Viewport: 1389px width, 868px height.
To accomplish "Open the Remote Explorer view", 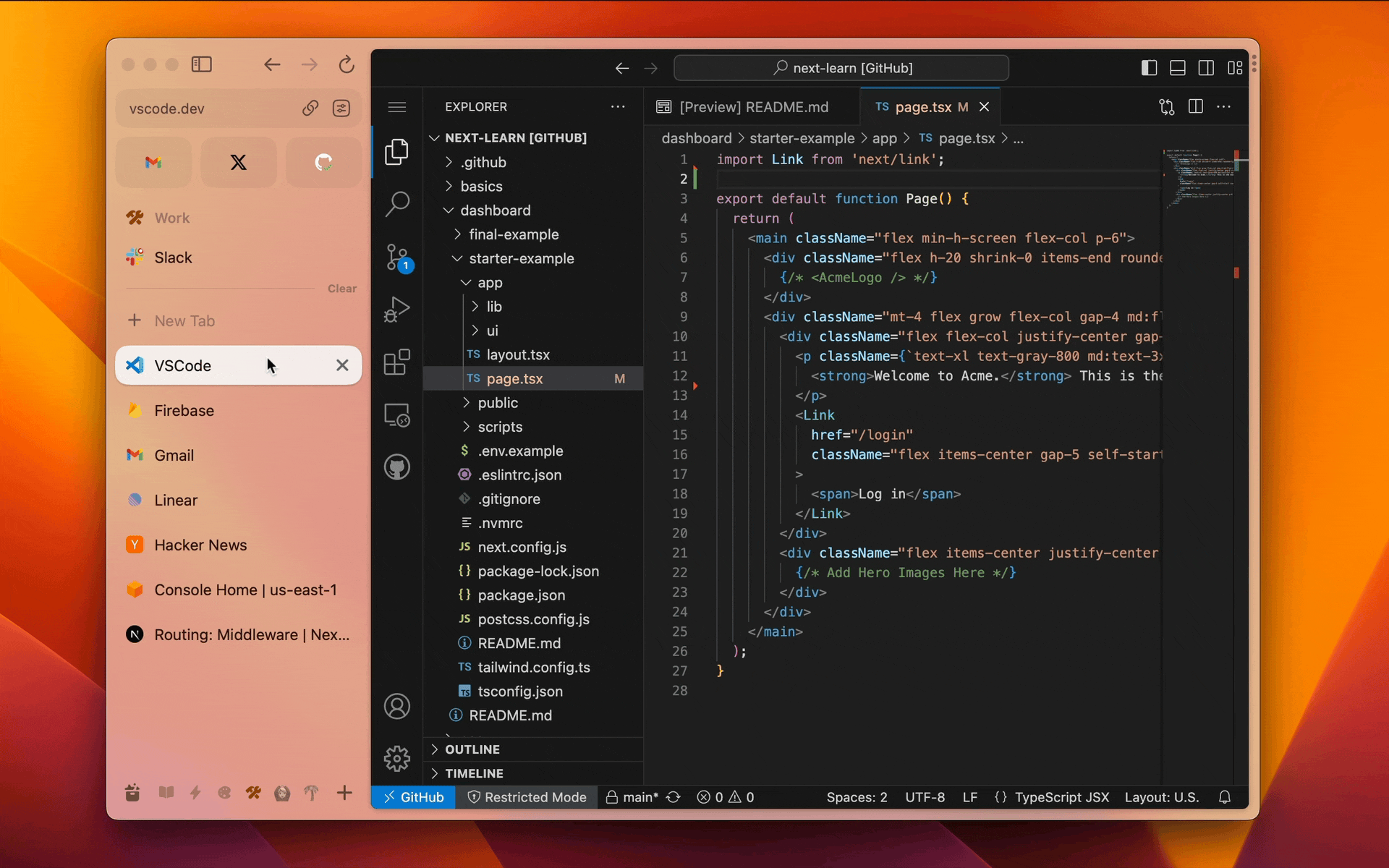I will (396, 415).
